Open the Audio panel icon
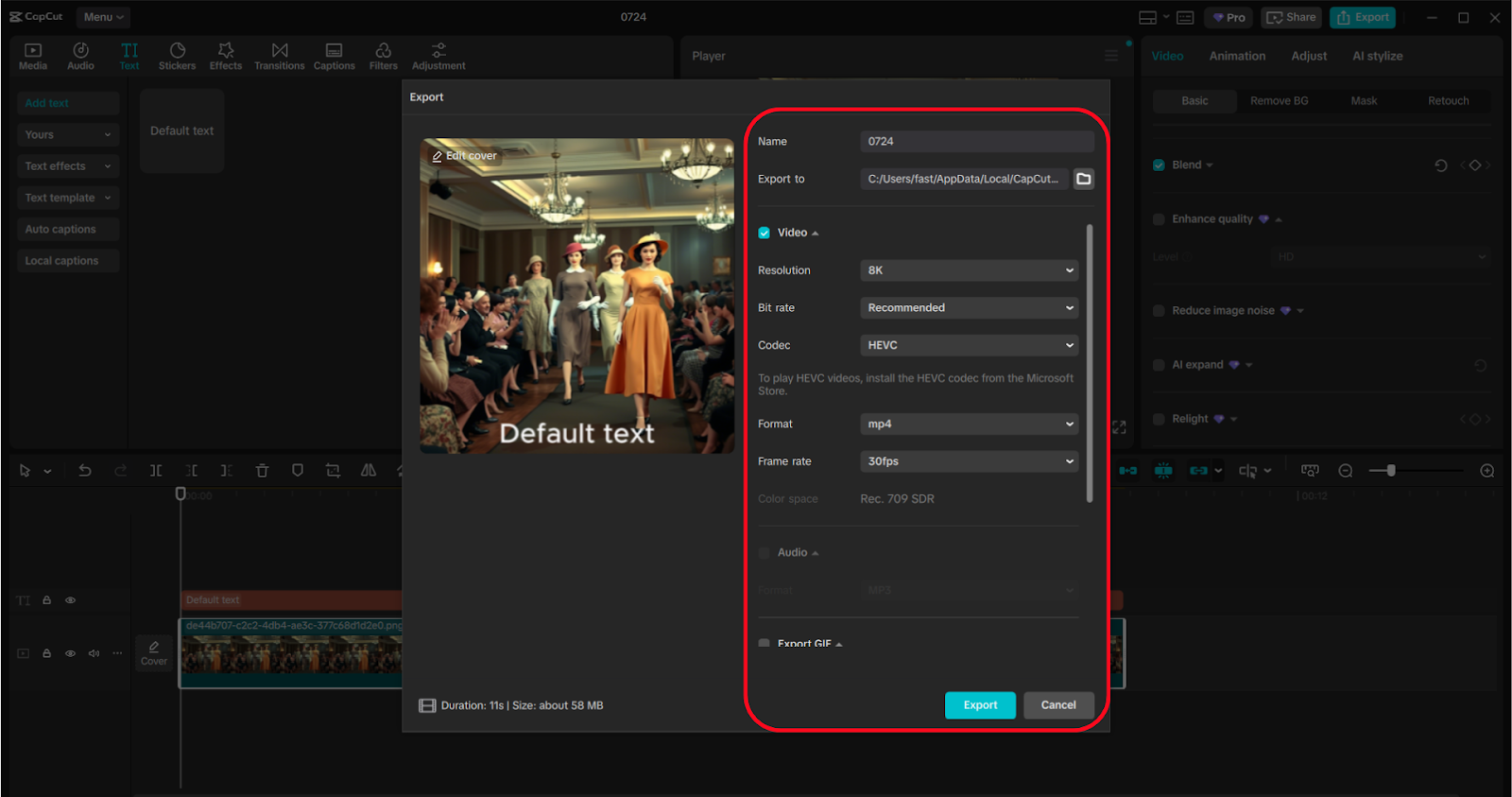Screen dimensions: 1512x797 (80, 56)
